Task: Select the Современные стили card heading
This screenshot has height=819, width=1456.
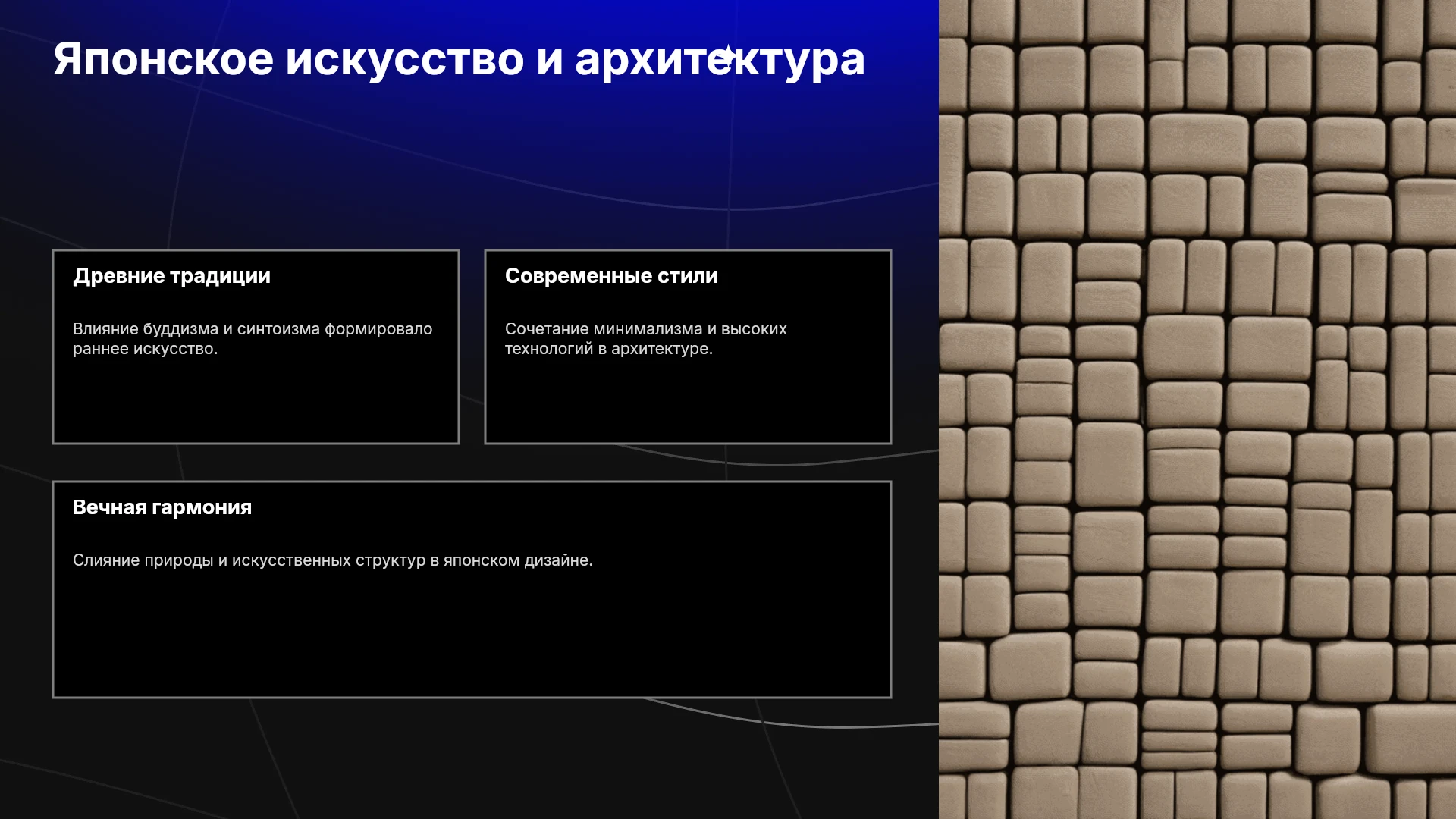Action: (x=611, y=276)
